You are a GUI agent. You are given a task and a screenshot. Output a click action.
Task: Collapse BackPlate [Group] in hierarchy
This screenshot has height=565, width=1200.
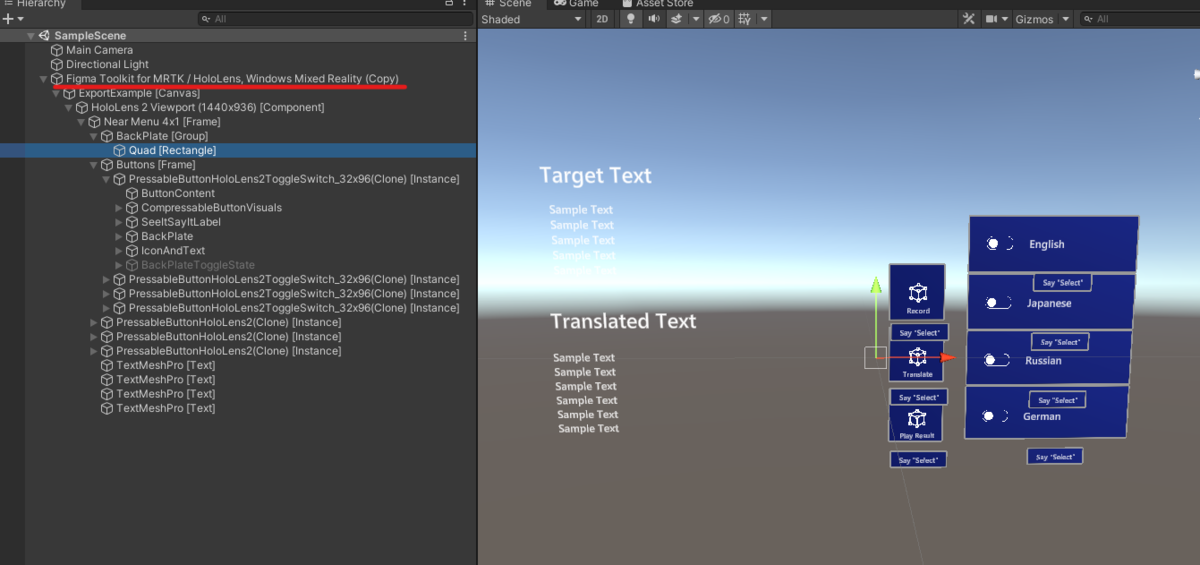tap(94, 136)
